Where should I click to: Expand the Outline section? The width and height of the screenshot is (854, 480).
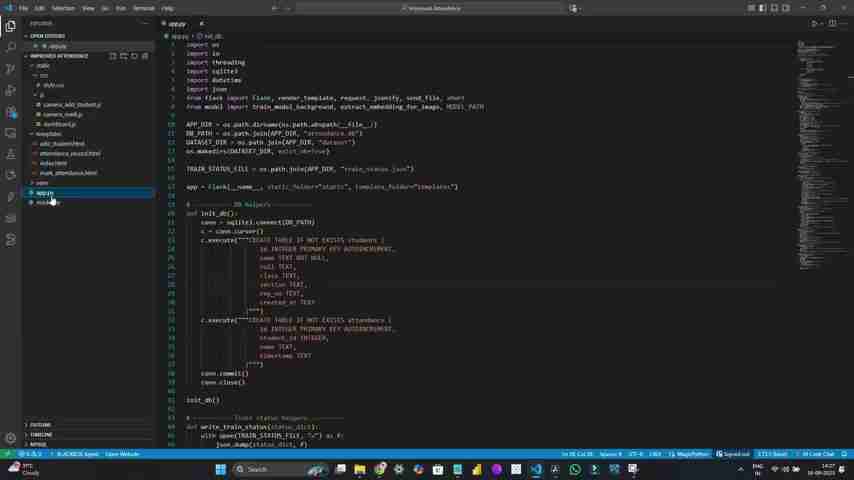coord(40,425)
